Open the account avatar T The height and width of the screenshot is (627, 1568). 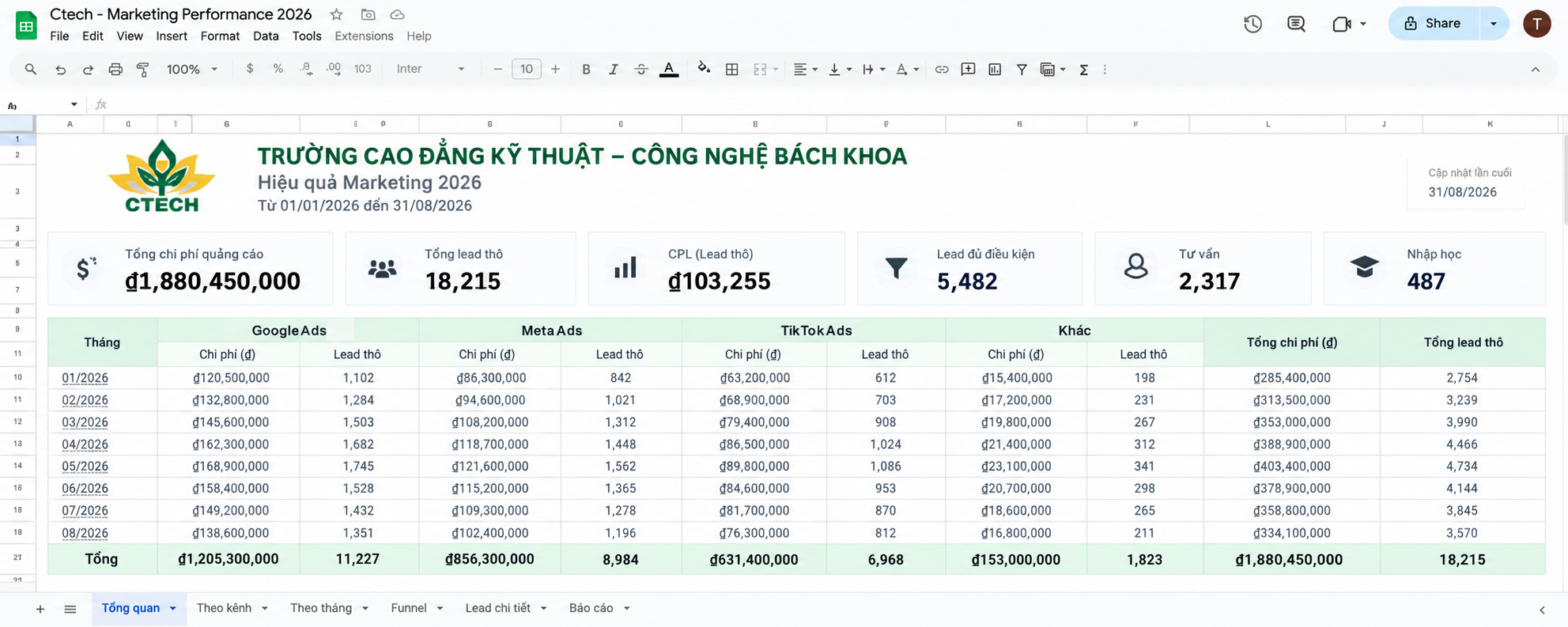pos(1536,24)
